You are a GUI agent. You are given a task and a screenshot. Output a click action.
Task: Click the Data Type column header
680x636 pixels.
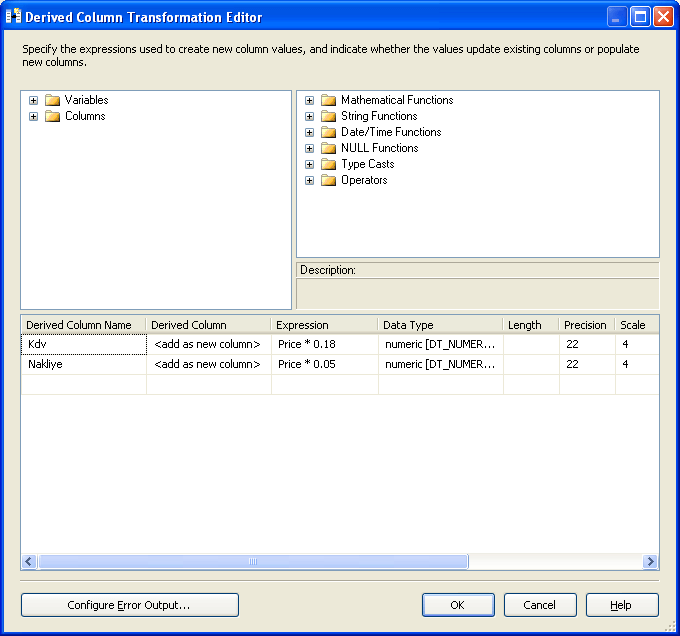pyautogui.click(x=441, y=325)
